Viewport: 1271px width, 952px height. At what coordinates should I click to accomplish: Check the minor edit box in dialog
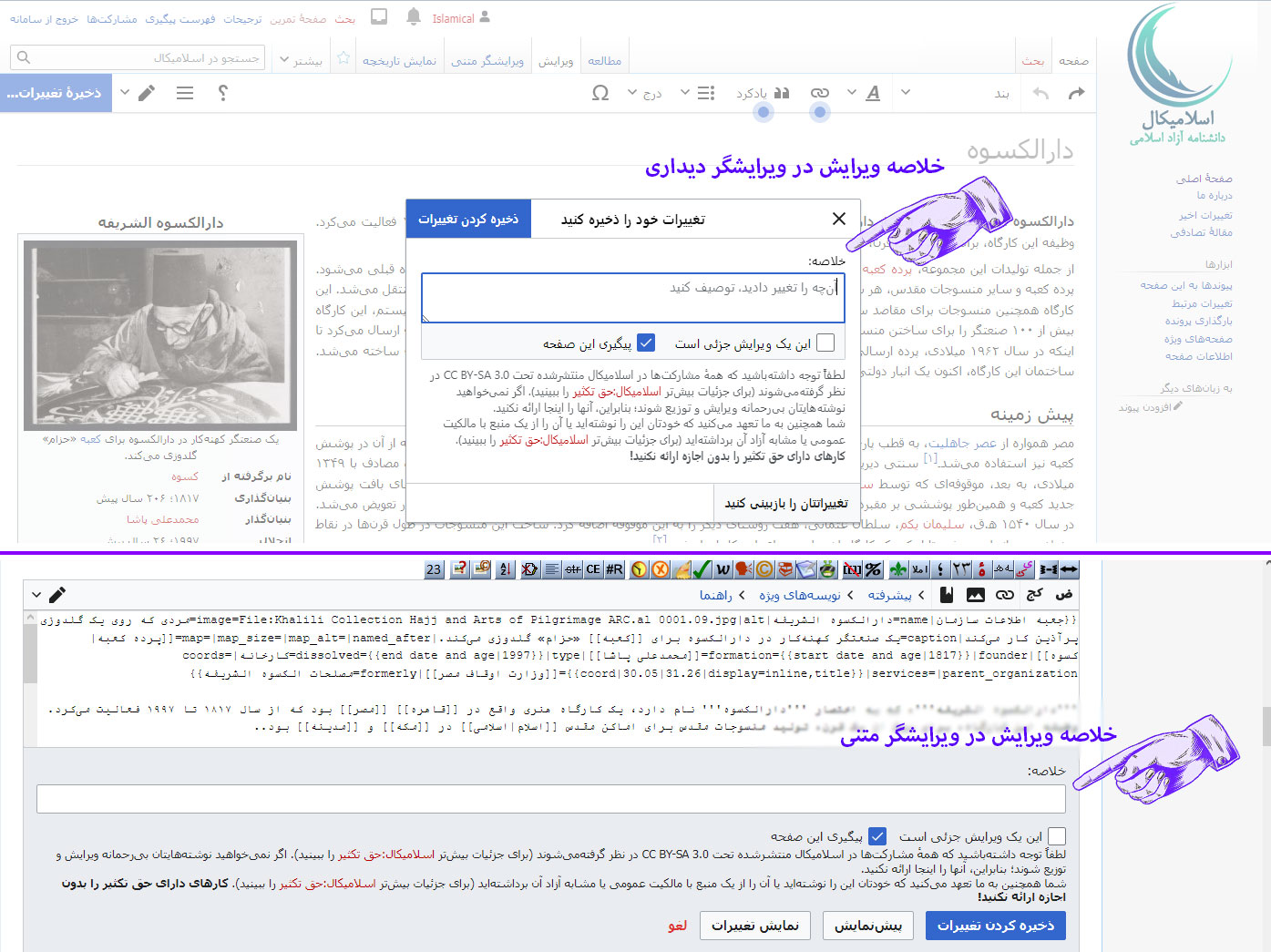[825, 343]
